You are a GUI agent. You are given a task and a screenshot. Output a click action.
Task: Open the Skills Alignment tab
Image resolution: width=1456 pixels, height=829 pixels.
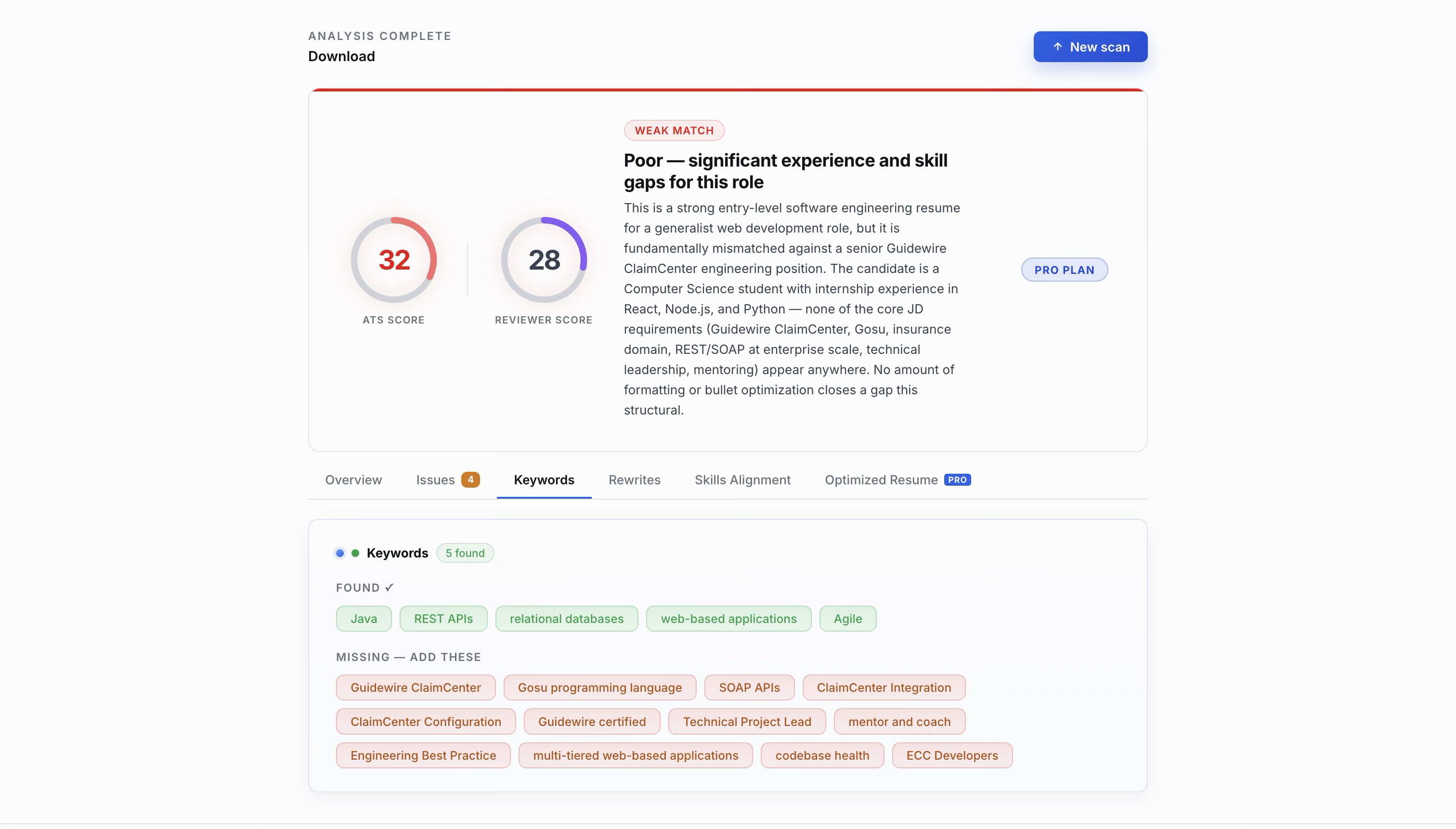pyautogui.click(x=742, y=479)
